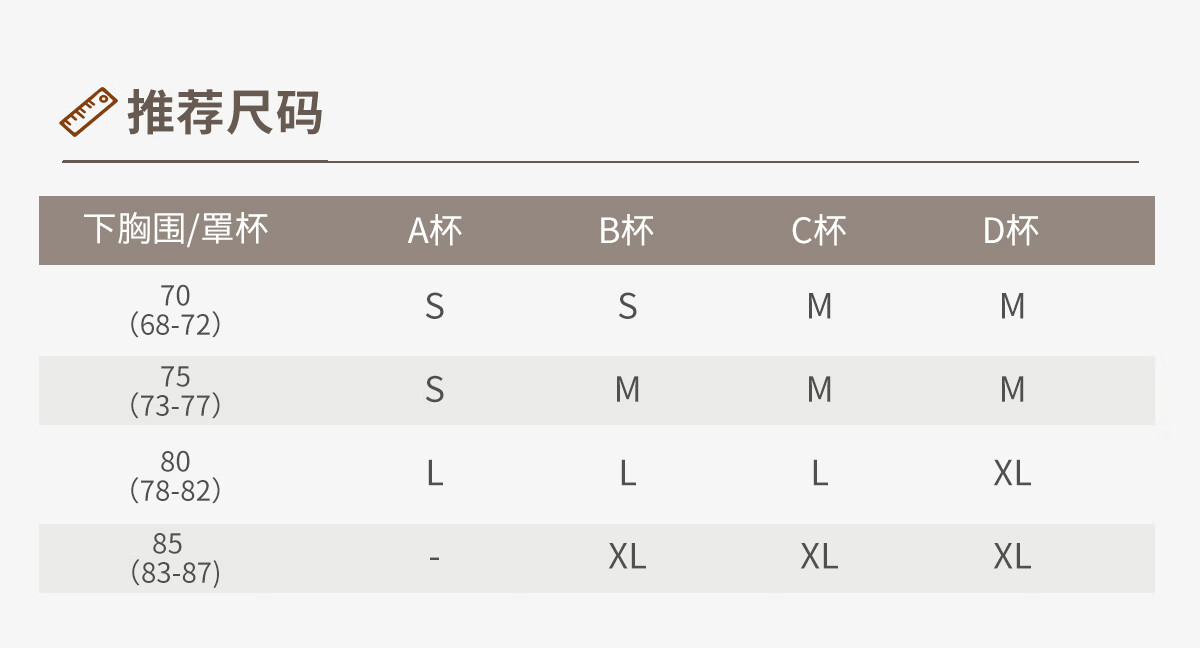Click the ruler icon beside 推荐尺码

[x=88, y=112]
